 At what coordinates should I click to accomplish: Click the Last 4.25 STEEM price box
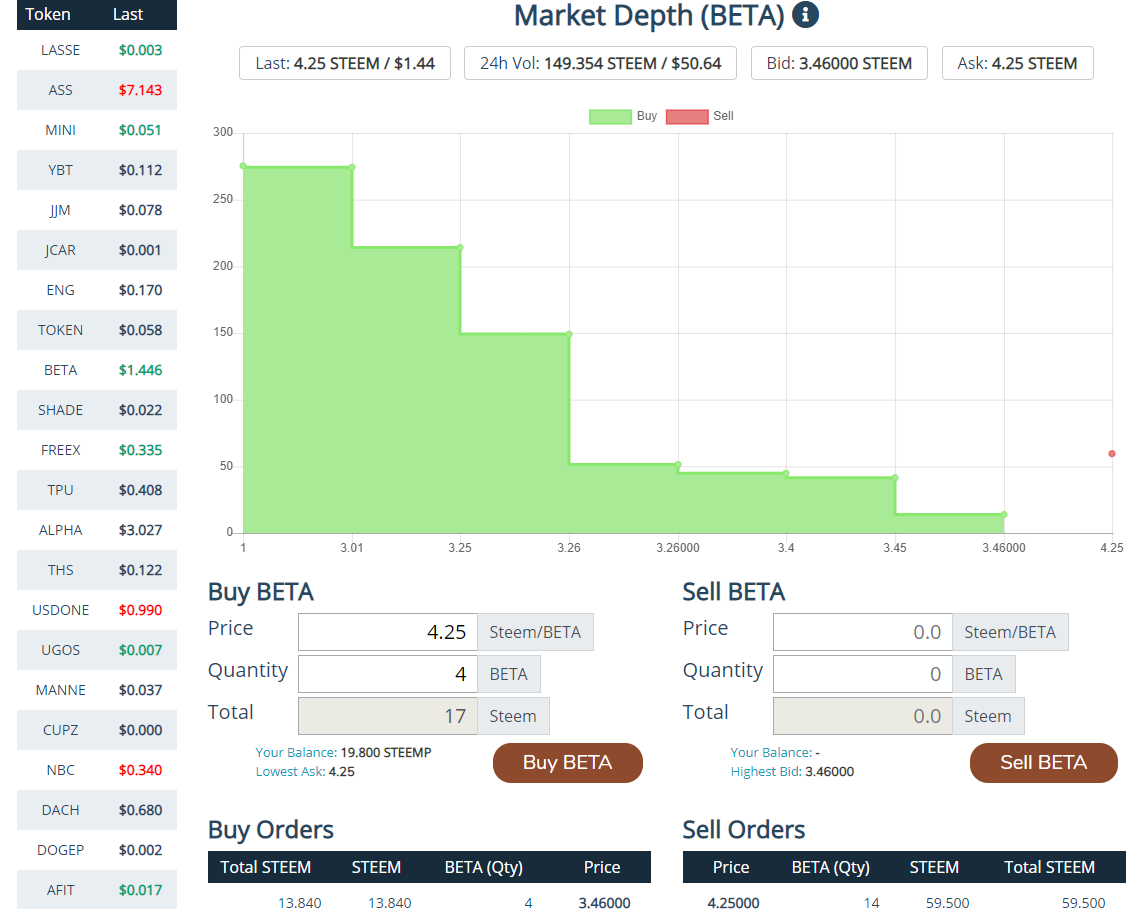345,64
